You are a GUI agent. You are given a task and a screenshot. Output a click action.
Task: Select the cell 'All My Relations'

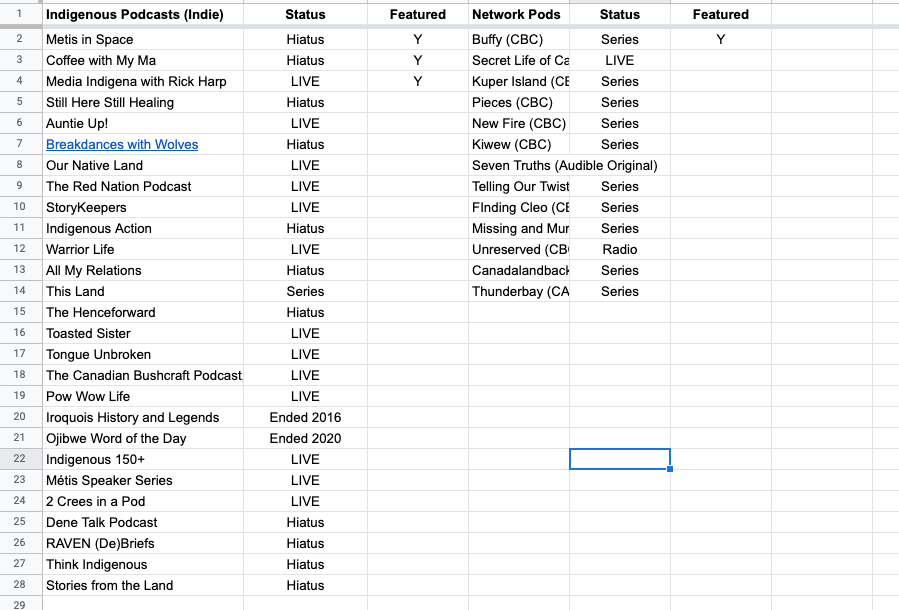tap(143, 271)
